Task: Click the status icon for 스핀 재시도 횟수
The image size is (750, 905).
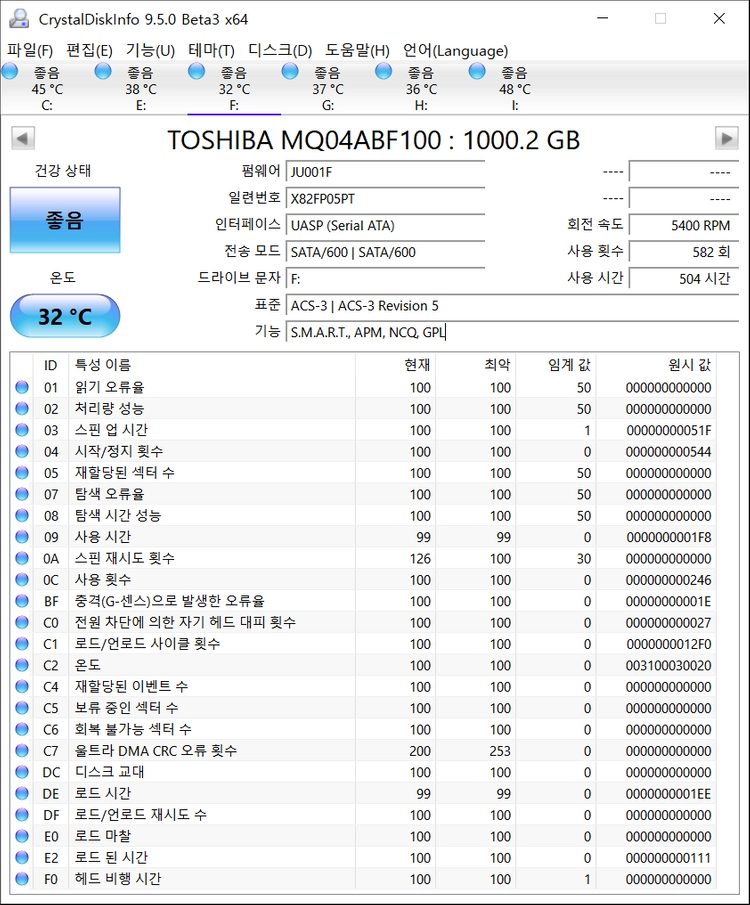Action: (x=22, y=558)
